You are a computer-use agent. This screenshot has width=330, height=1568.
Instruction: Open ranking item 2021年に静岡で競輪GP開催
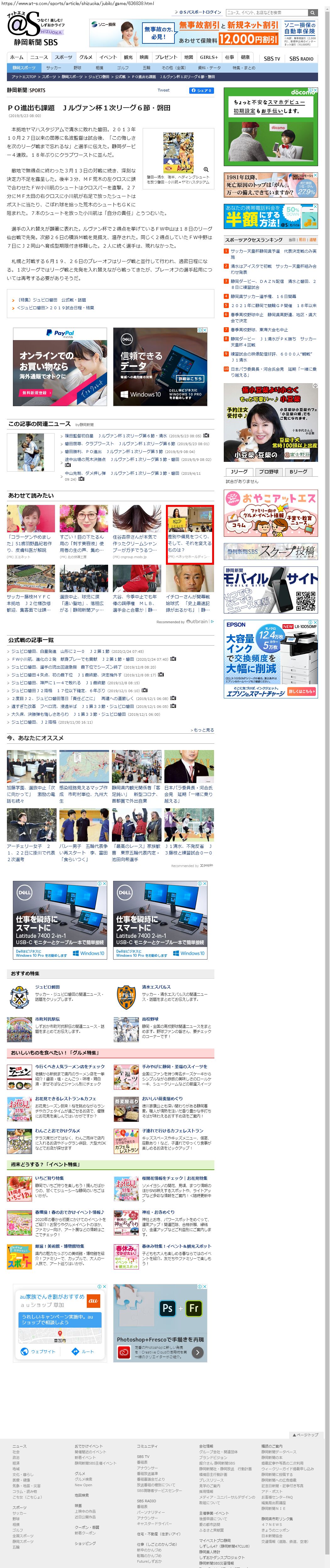pos(273,305)
